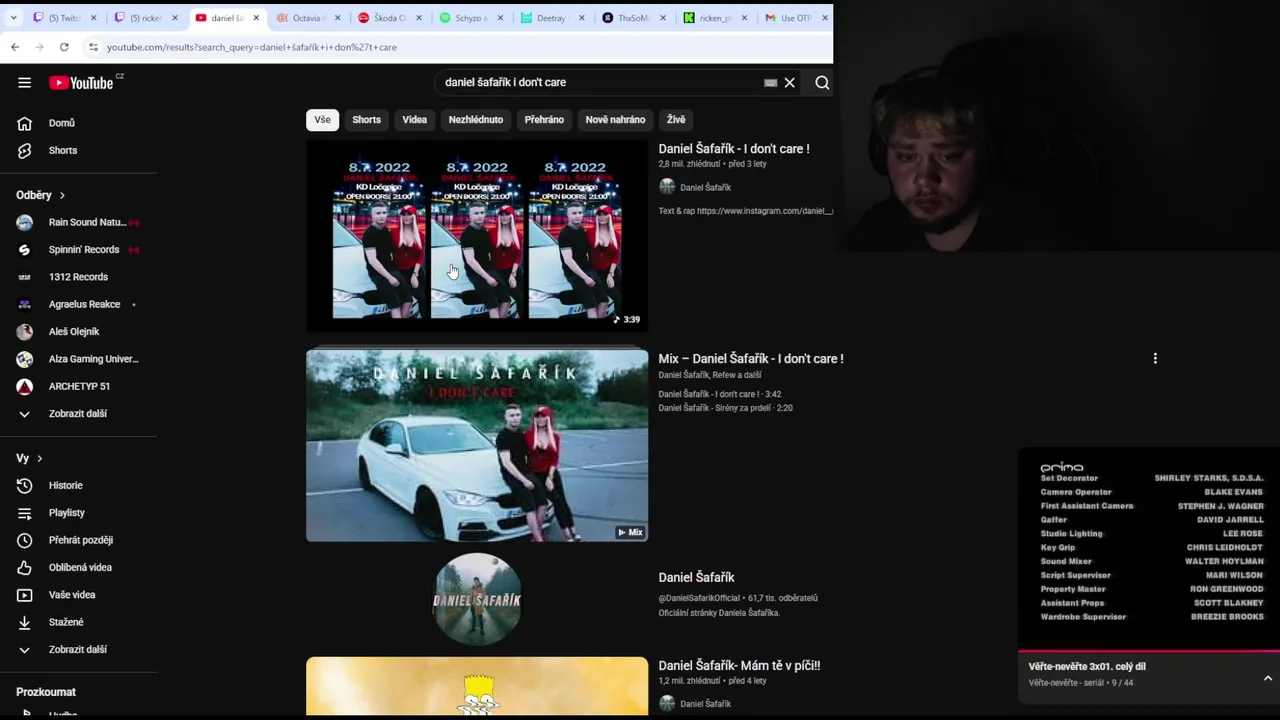Click the browser address bar URL
The height and width of the screenshot is (720, 1280).
click(x=252, y=47)
